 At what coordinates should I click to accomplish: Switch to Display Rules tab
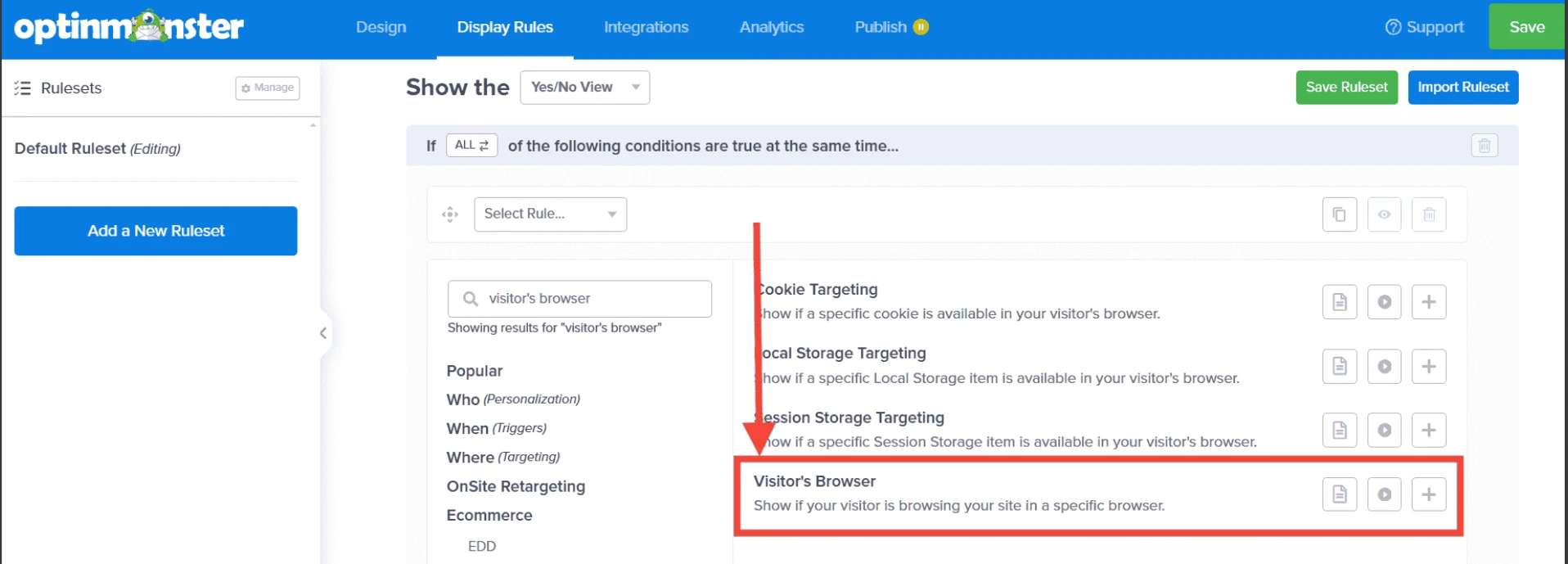pos(505,27)
